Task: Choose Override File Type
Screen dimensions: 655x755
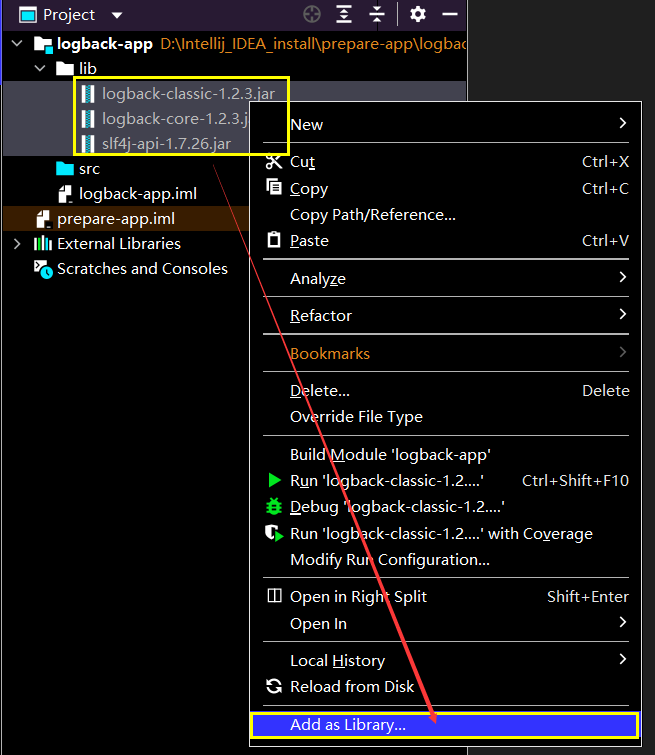Action: point(445,417)
